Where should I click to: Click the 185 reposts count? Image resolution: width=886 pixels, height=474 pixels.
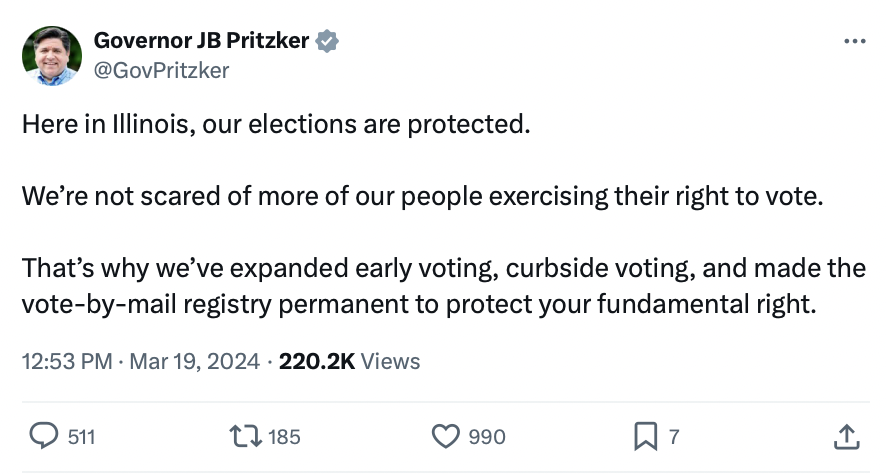(285, 437)
